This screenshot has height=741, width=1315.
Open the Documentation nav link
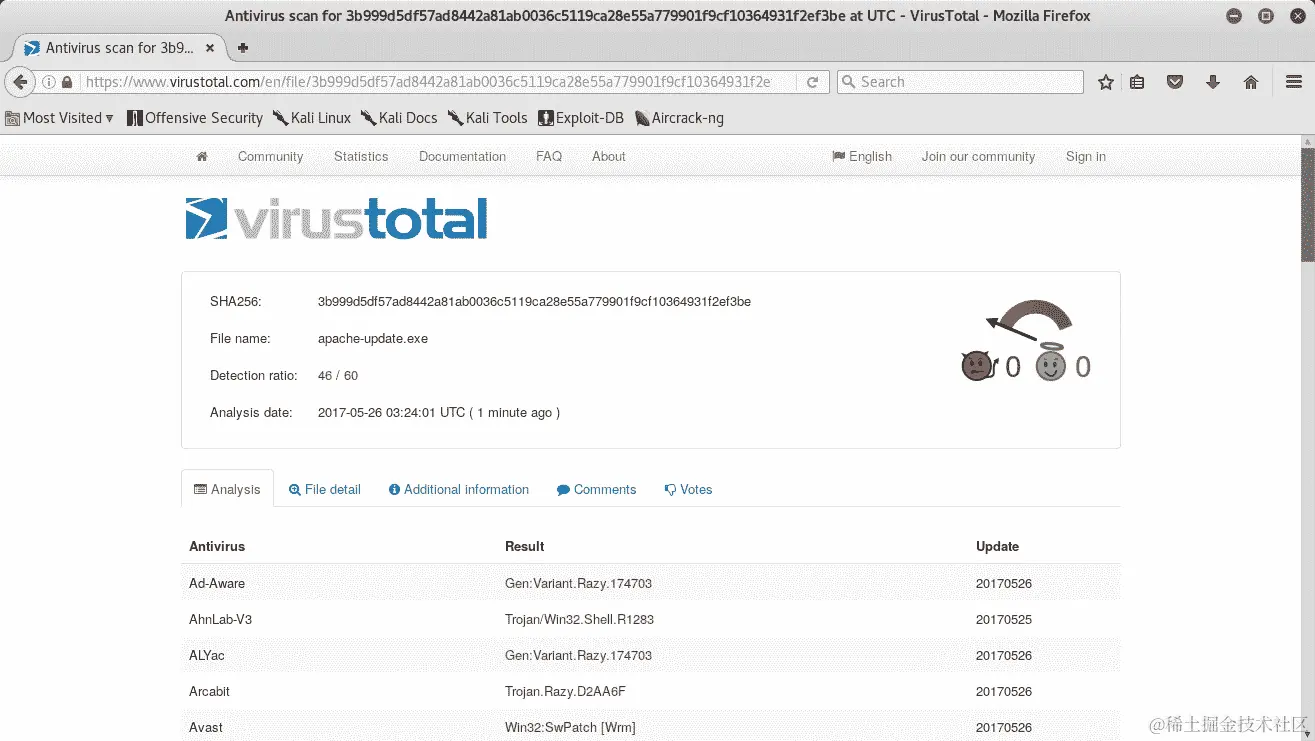coord(462,157)
